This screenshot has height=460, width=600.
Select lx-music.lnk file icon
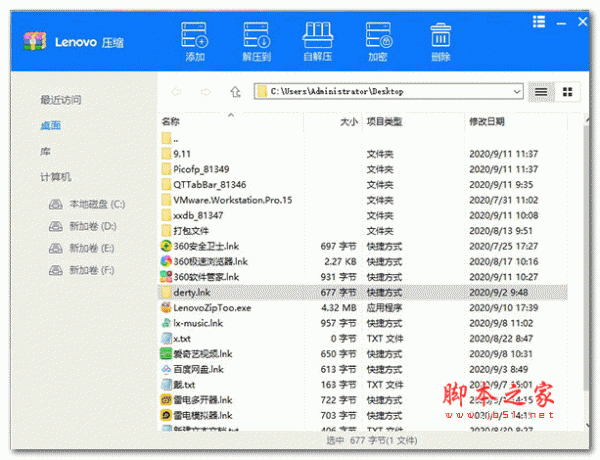pos(166,323)
